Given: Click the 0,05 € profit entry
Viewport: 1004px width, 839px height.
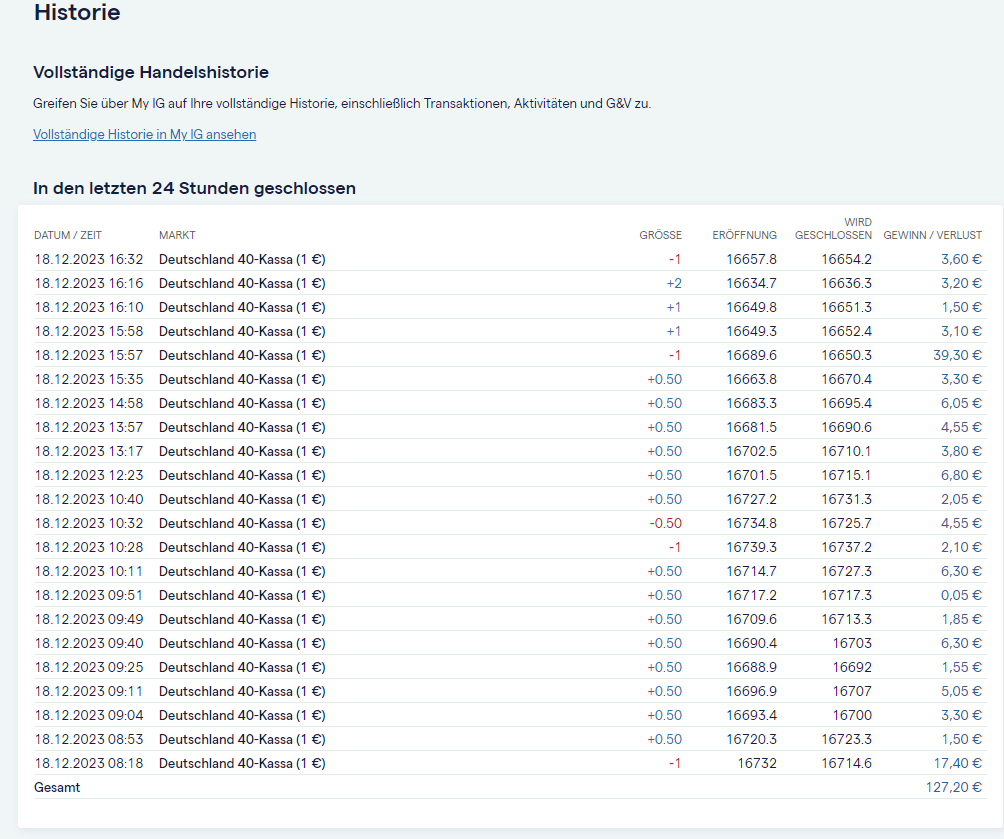Looking at the screenshot, I should click(958, 595).
